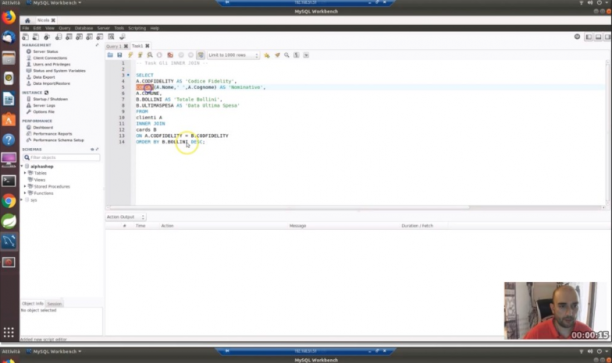Viewport: 612px width, 363px height.
Task: Collapse the alphashop schema
Action: [22, 166]
